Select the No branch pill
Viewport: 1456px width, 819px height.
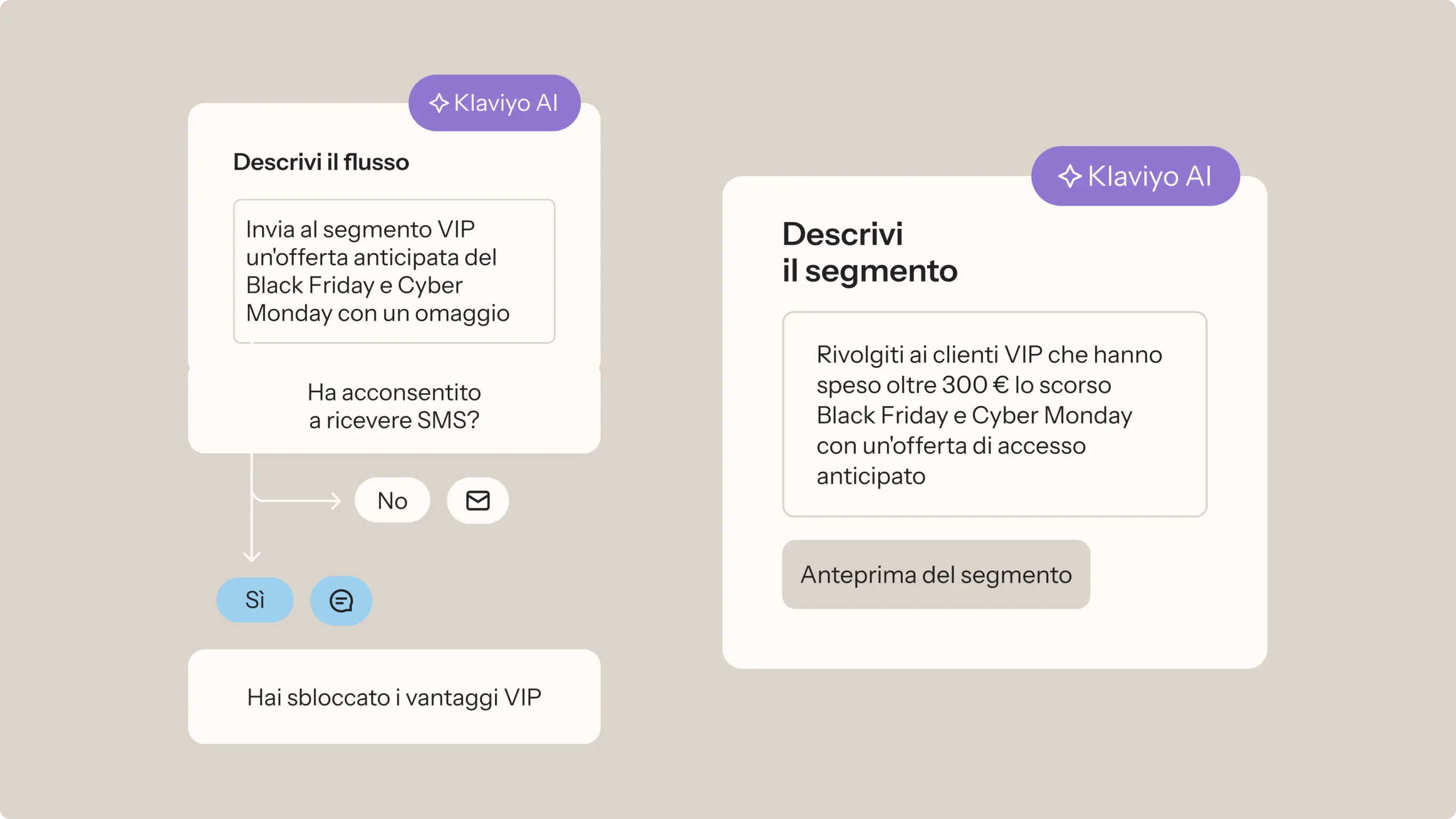[392, 500]
